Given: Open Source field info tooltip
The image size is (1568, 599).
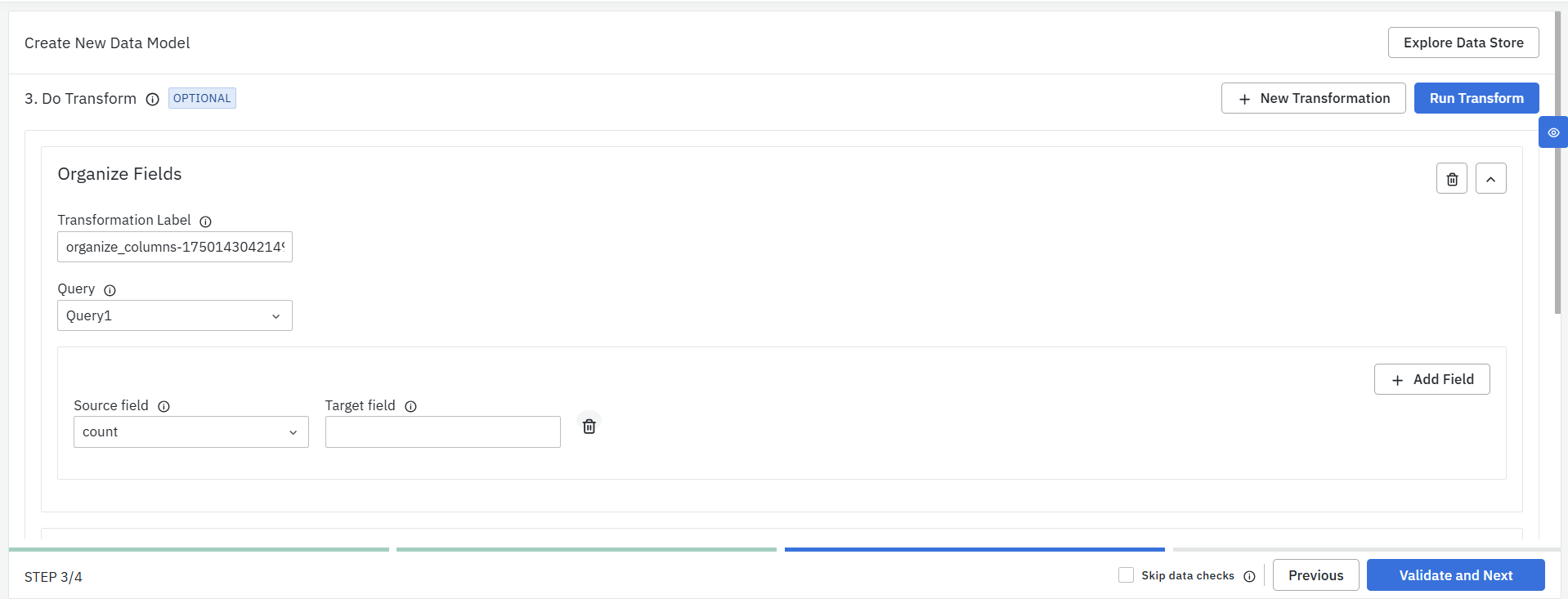Looking at the screenshot, I should pyautogui.click(x=164, y=407).
